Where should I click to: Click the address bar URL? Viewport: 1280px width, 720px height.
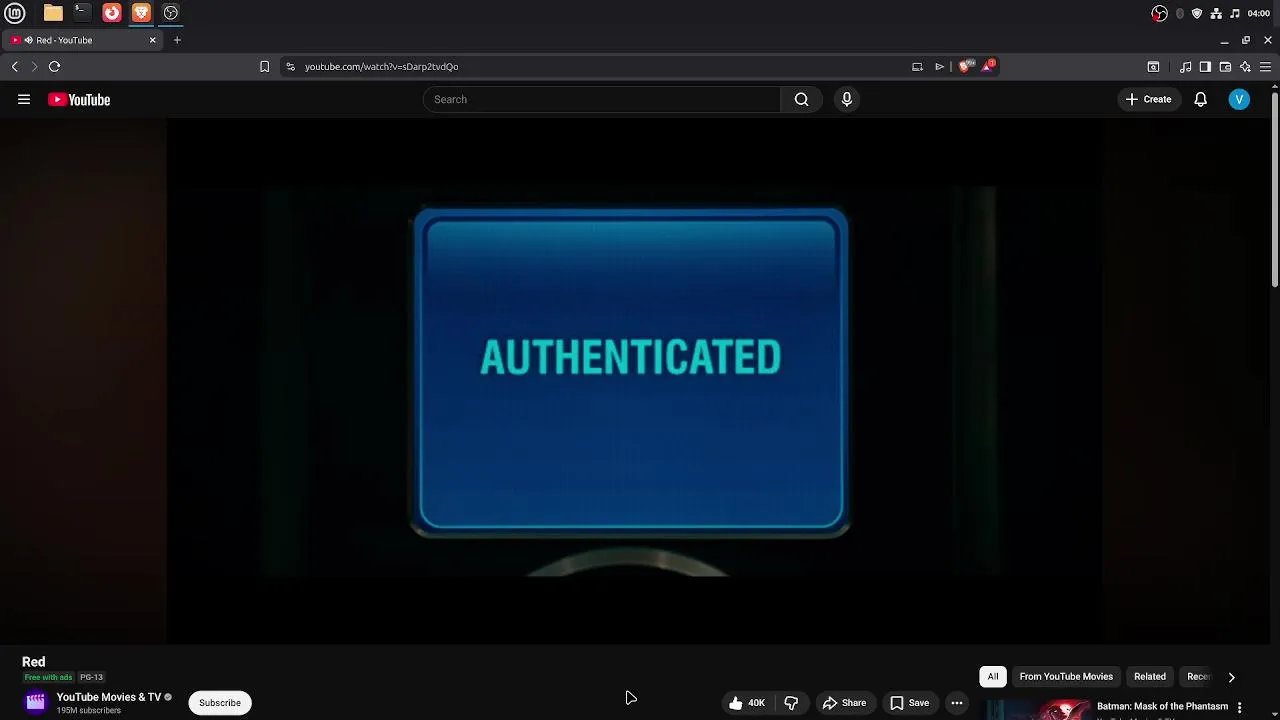point(381,66)
